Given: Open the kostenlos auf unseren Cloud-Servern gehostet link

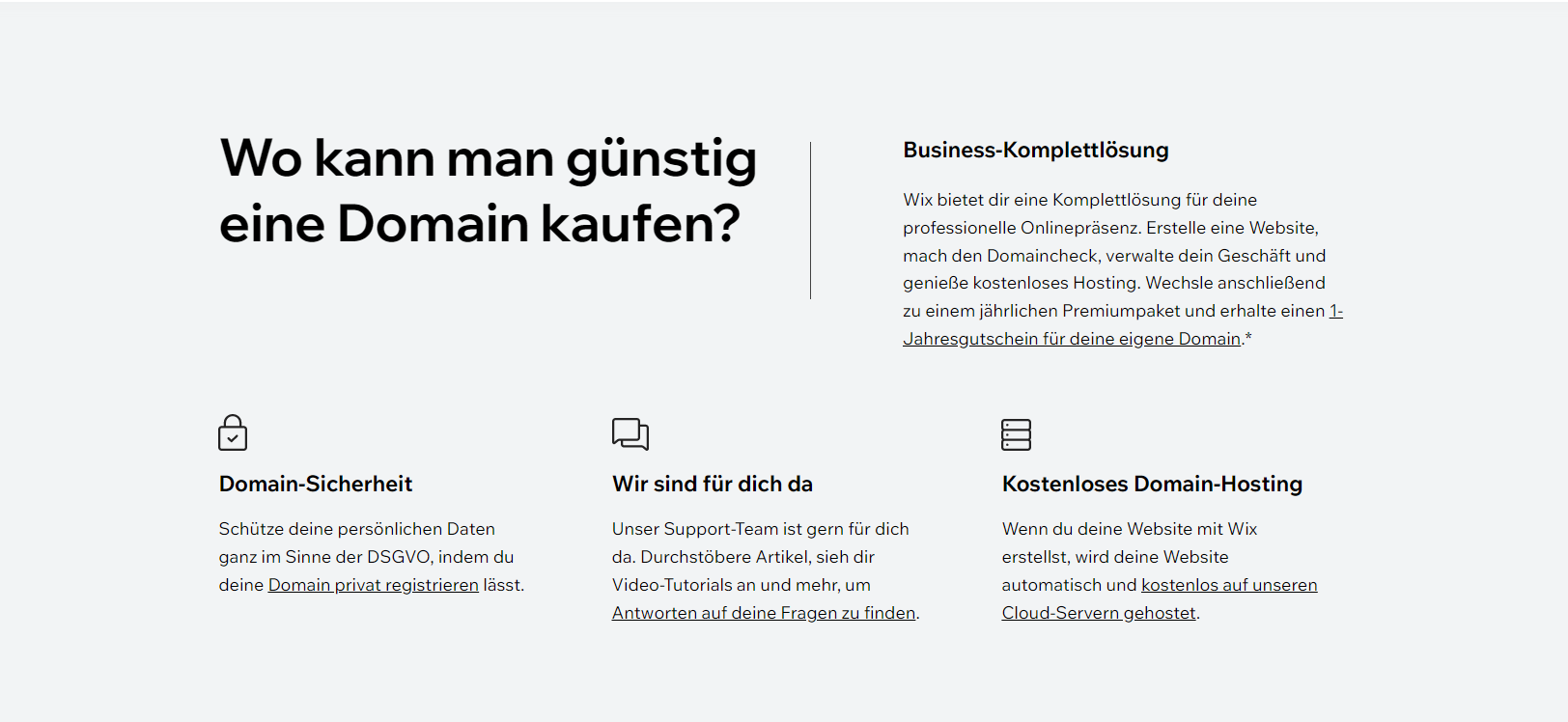Looking at the screenshot, I should point(1160,599).
